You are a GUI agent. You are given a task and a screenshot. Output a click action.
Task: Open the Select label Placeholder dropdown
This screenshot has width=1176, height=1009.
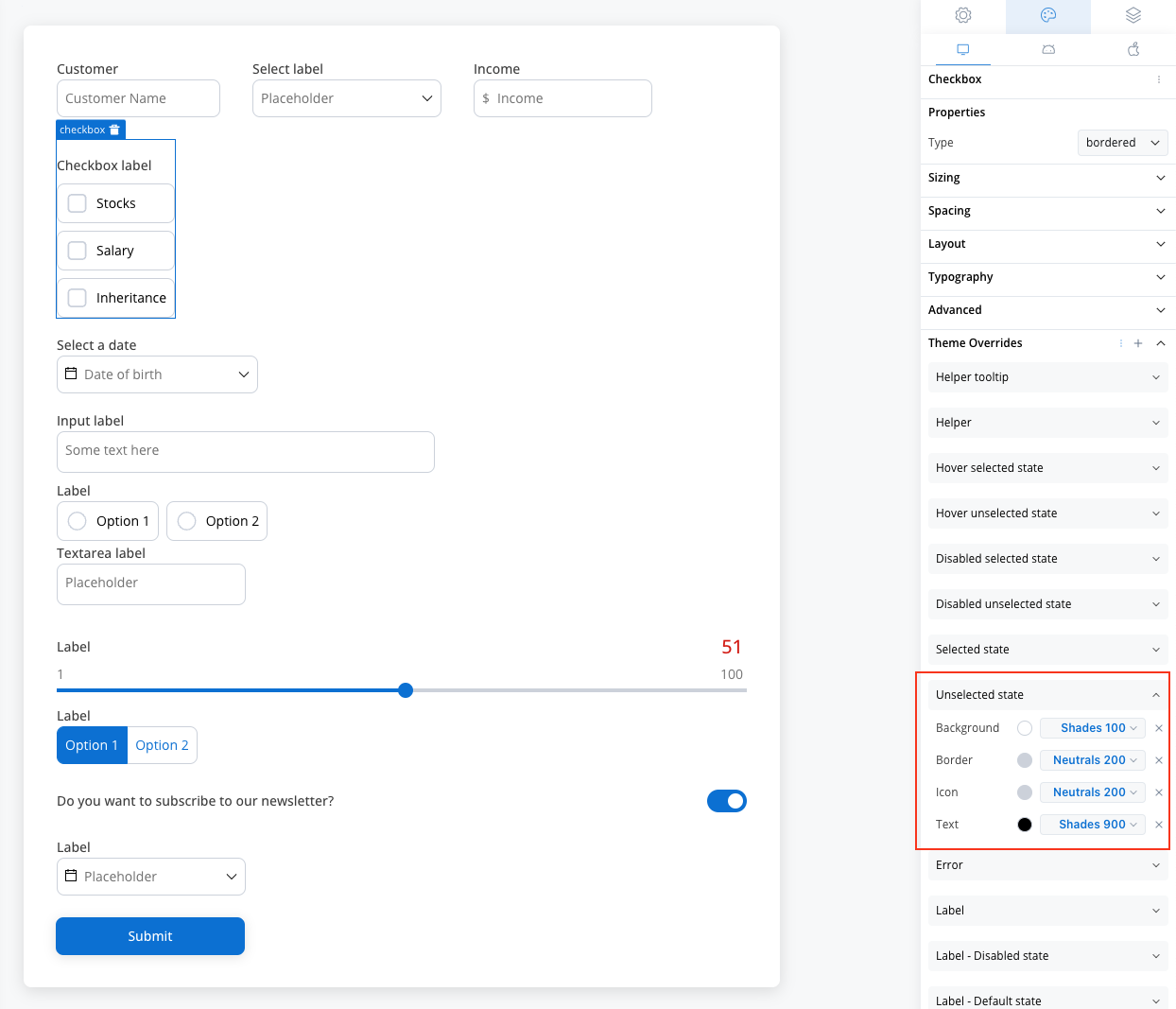pos(347,98)
